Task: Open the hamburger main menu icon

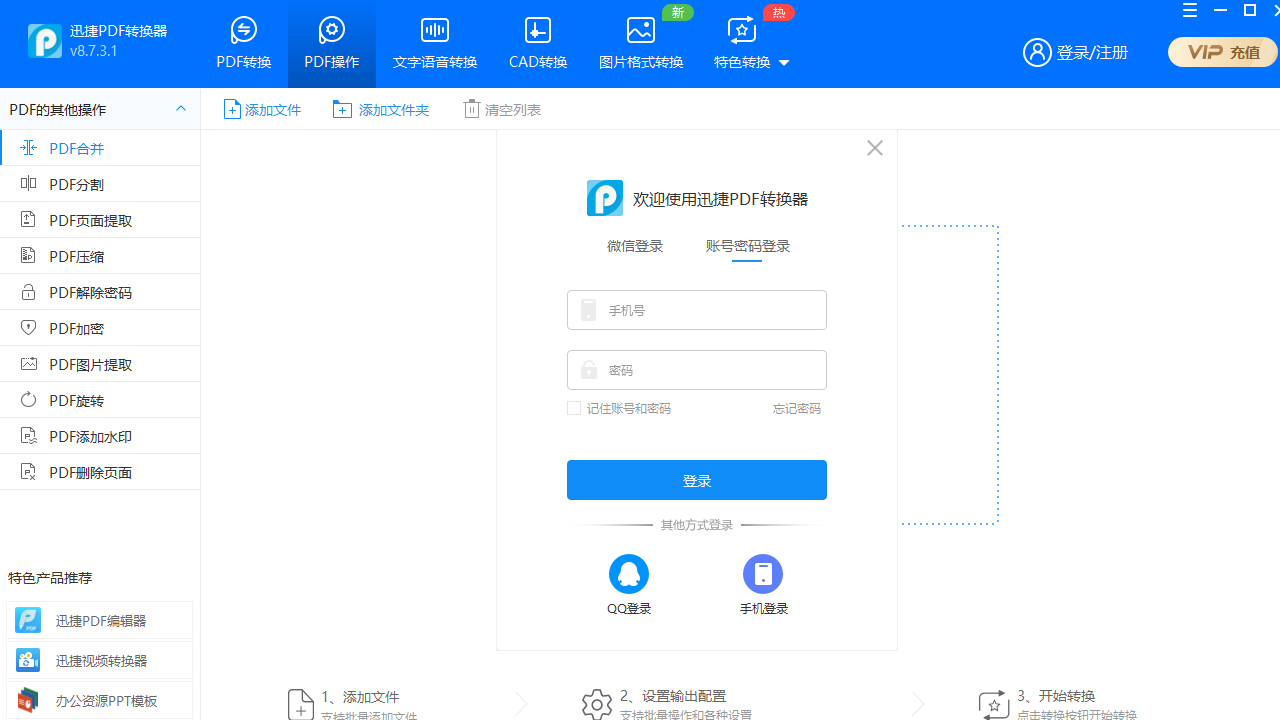Action: [x=1190, y=11]
